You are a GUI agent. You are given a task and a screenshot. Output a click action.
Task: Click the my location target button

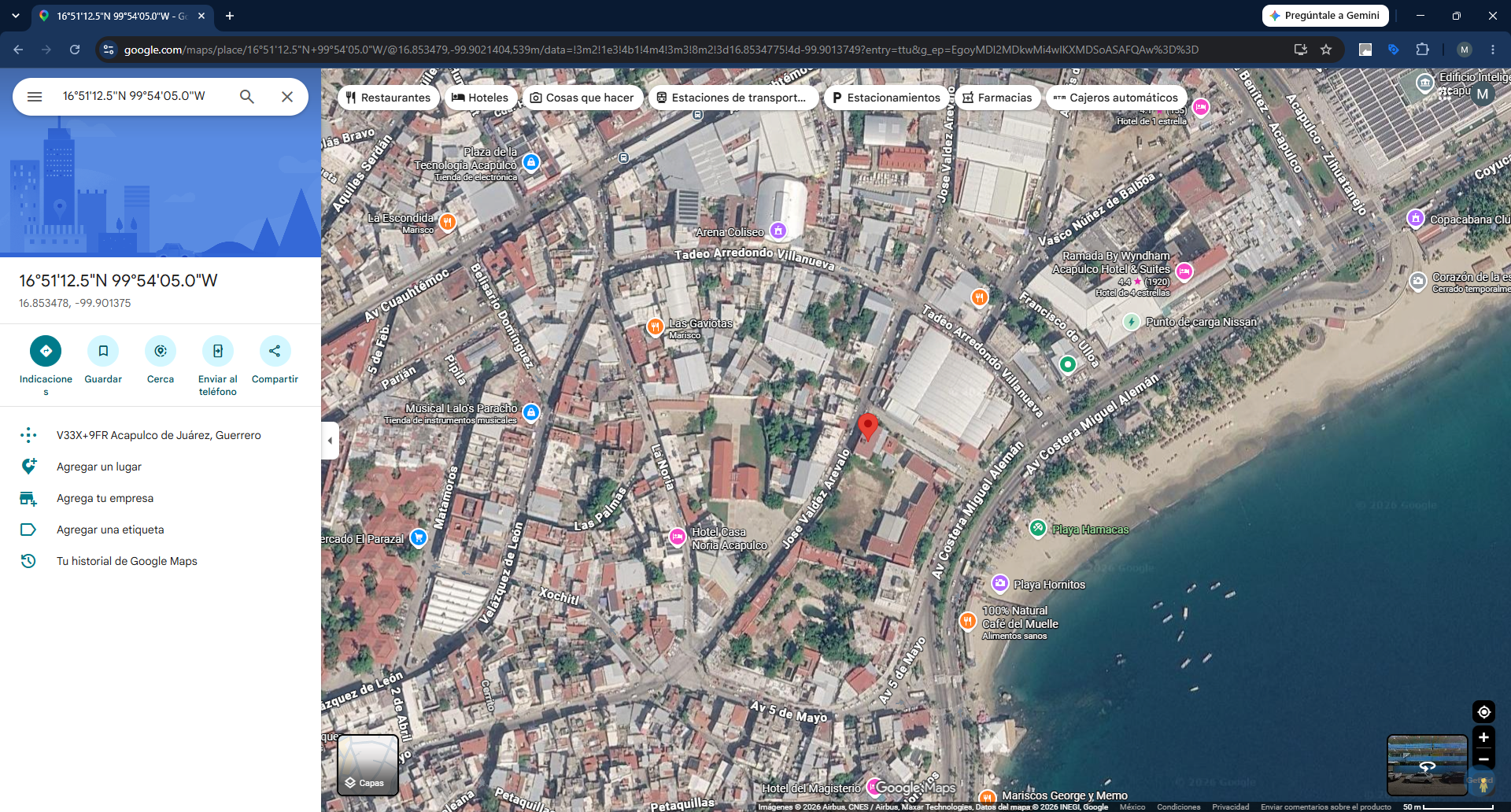(1483, 712)
